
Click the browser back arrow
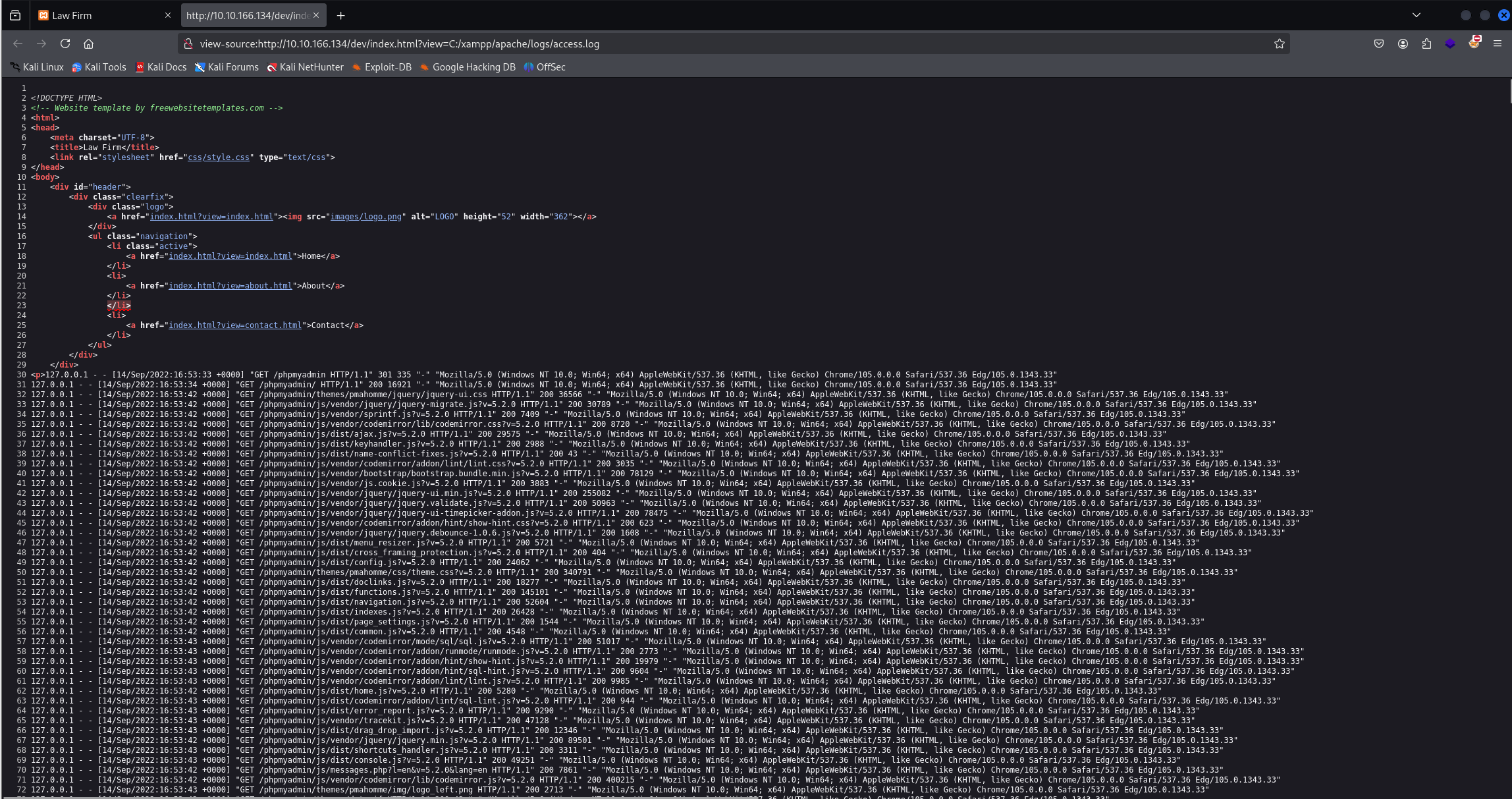(18, 43)
